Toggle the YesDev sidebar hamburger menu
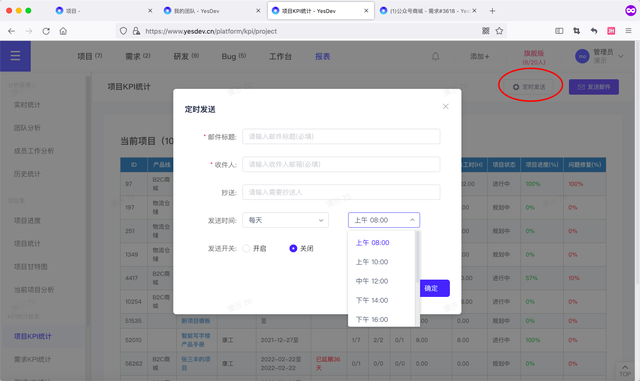 (15, 56)
